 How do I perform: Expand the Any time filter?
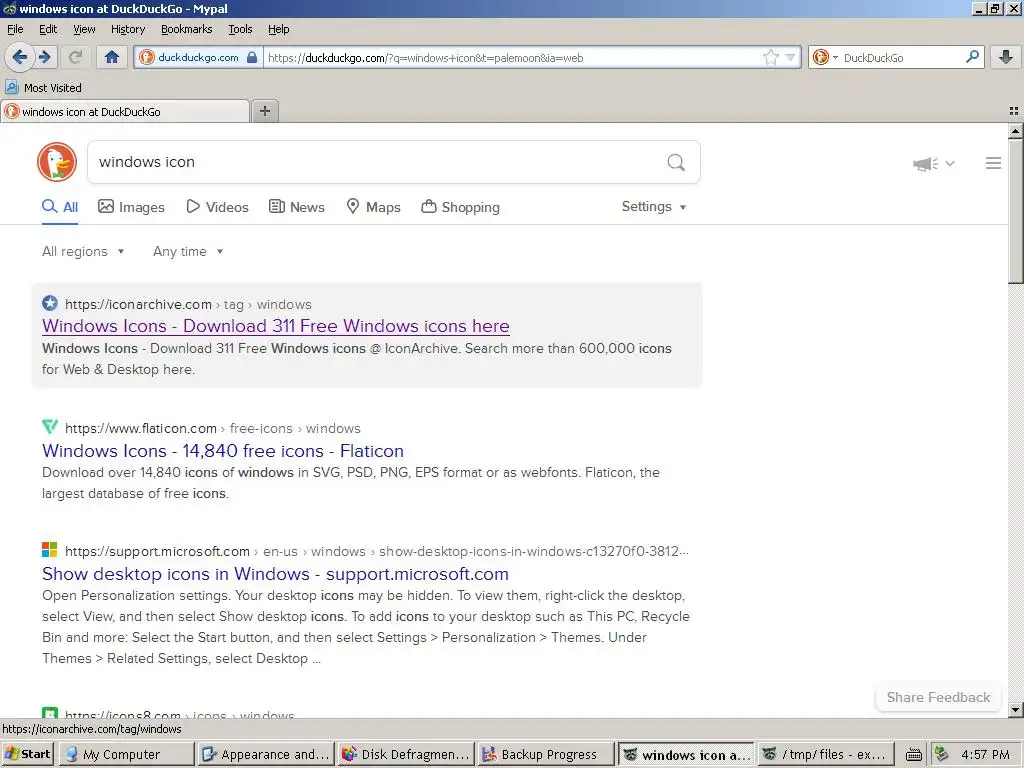coord(188,251)
